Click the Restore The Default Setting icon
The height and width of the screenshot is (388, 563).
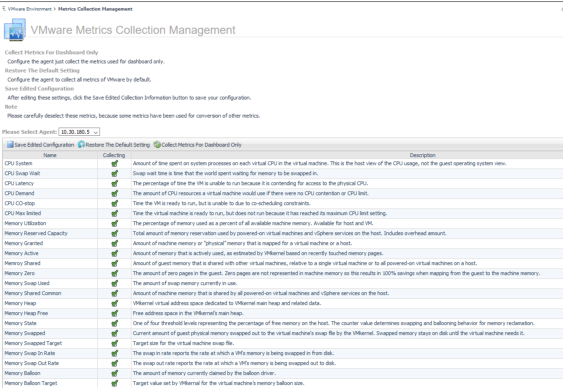tap(81, 145)
